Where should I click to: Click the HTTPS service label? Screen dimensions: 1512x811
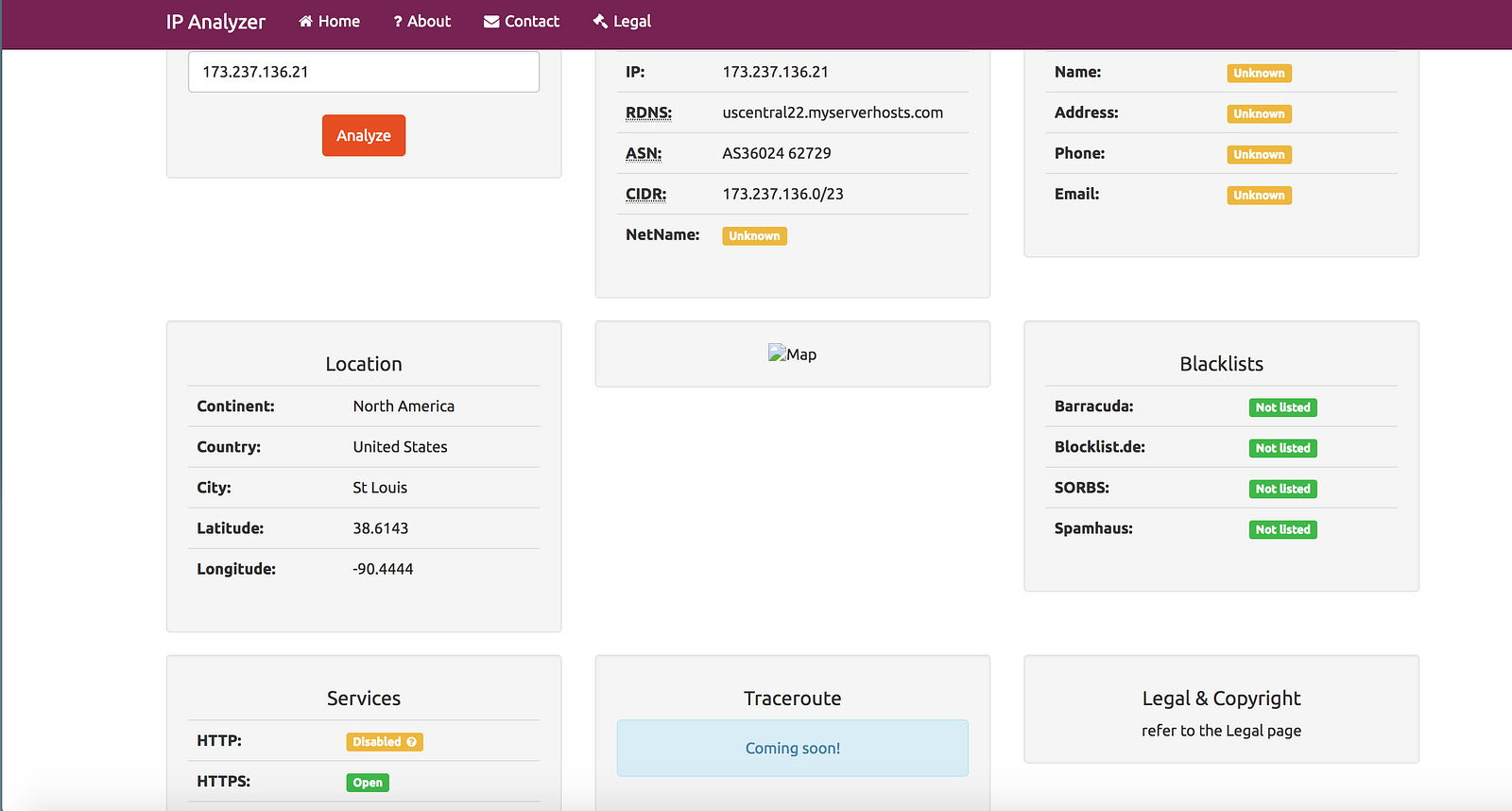tap(224, 782)
